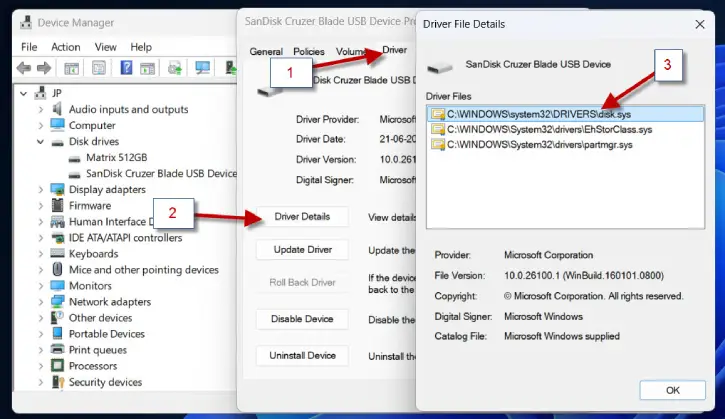The image size is (725, 419).
Task: Switch to the General tab
Action: (266, 51)
